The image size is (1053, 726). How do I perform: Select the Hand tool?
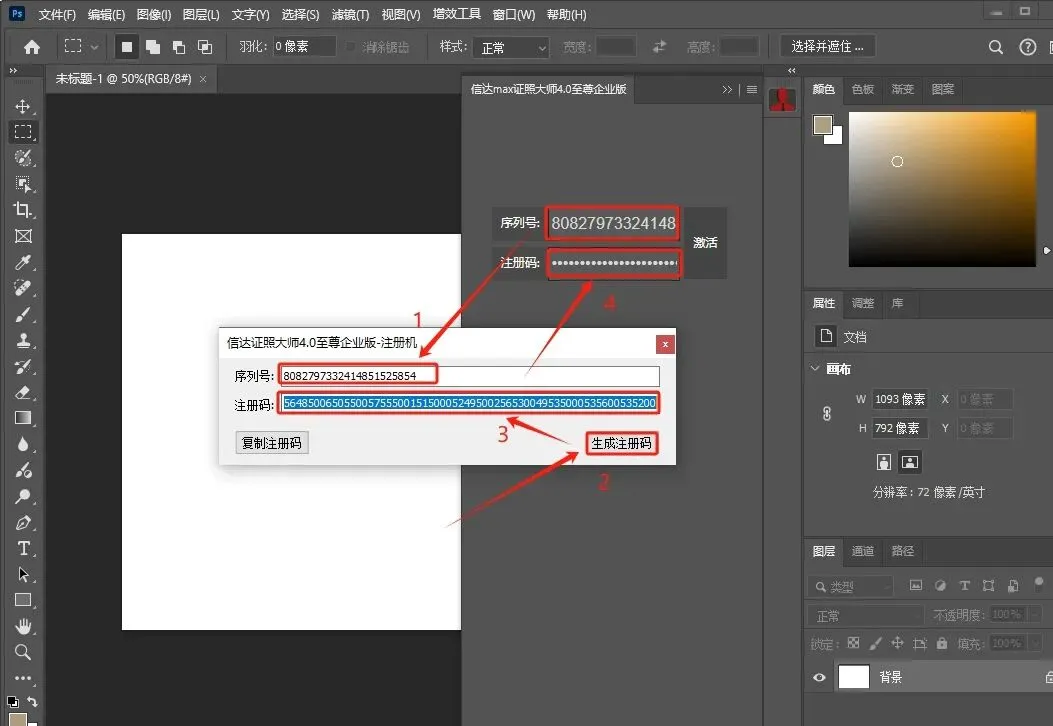click(23, 626)
